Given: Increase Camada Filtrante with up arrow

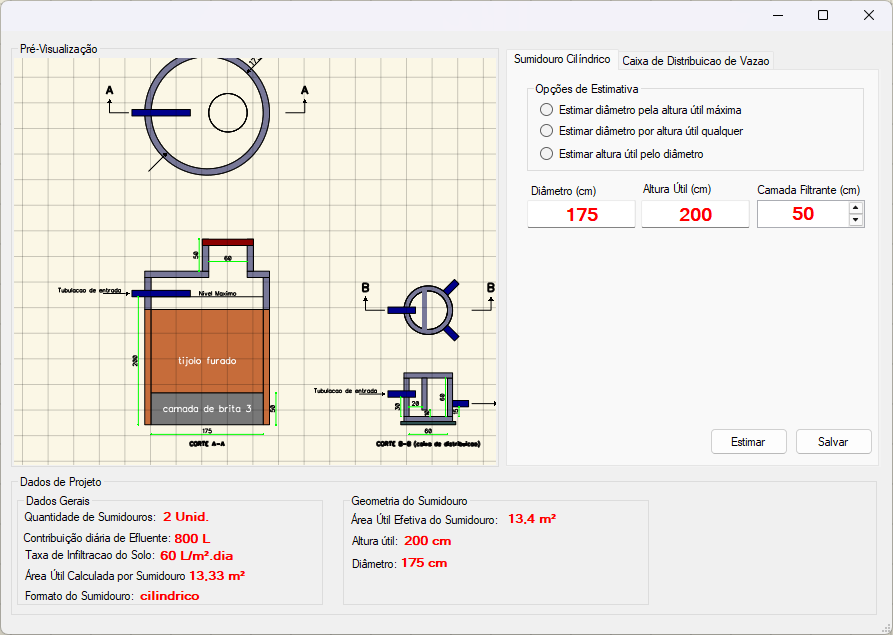Looking at the screenshot, I should (855, 208).
